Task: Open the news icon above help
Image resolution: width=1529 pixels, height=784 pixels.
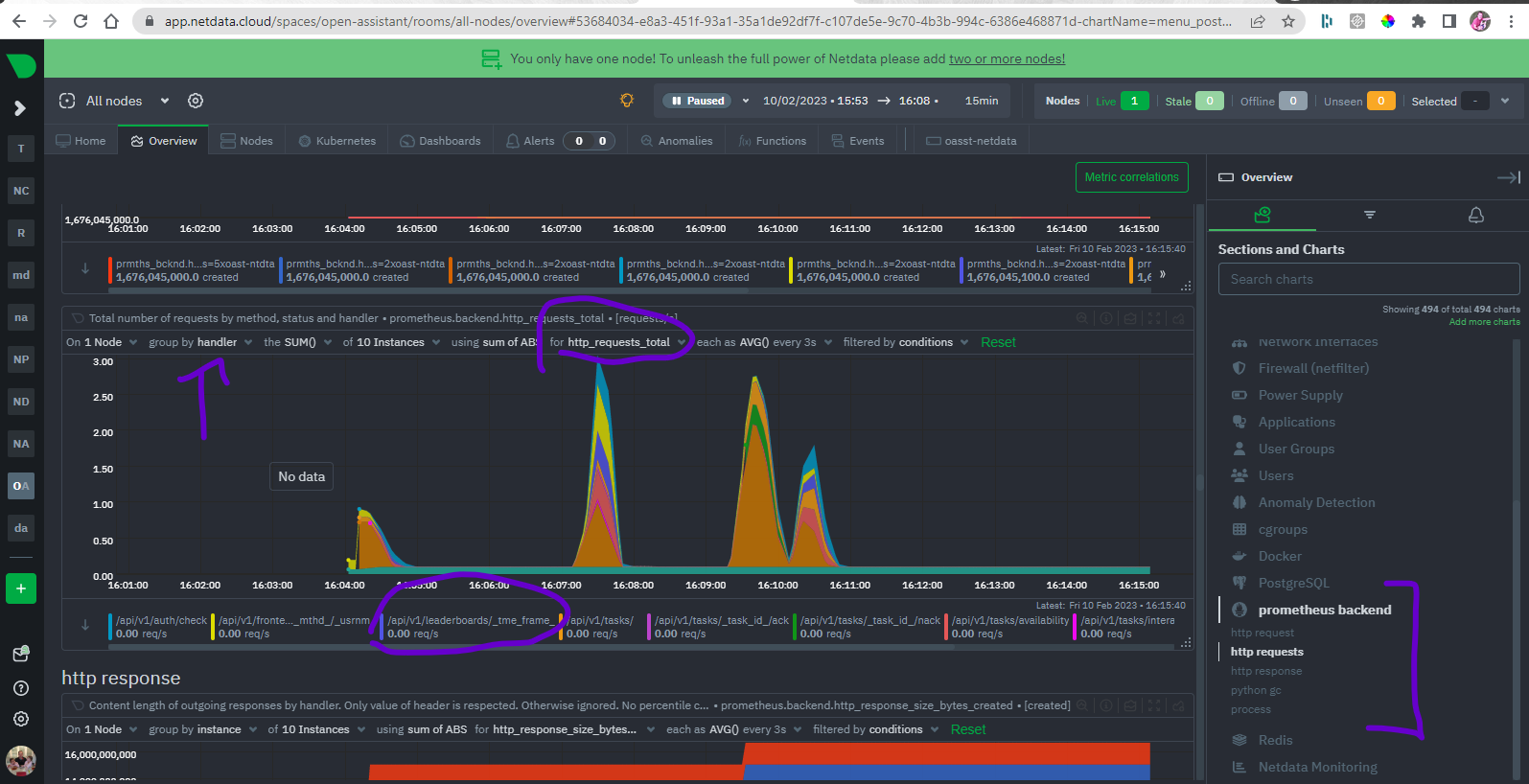Action: pyautogui.click(x=21, y=655)
